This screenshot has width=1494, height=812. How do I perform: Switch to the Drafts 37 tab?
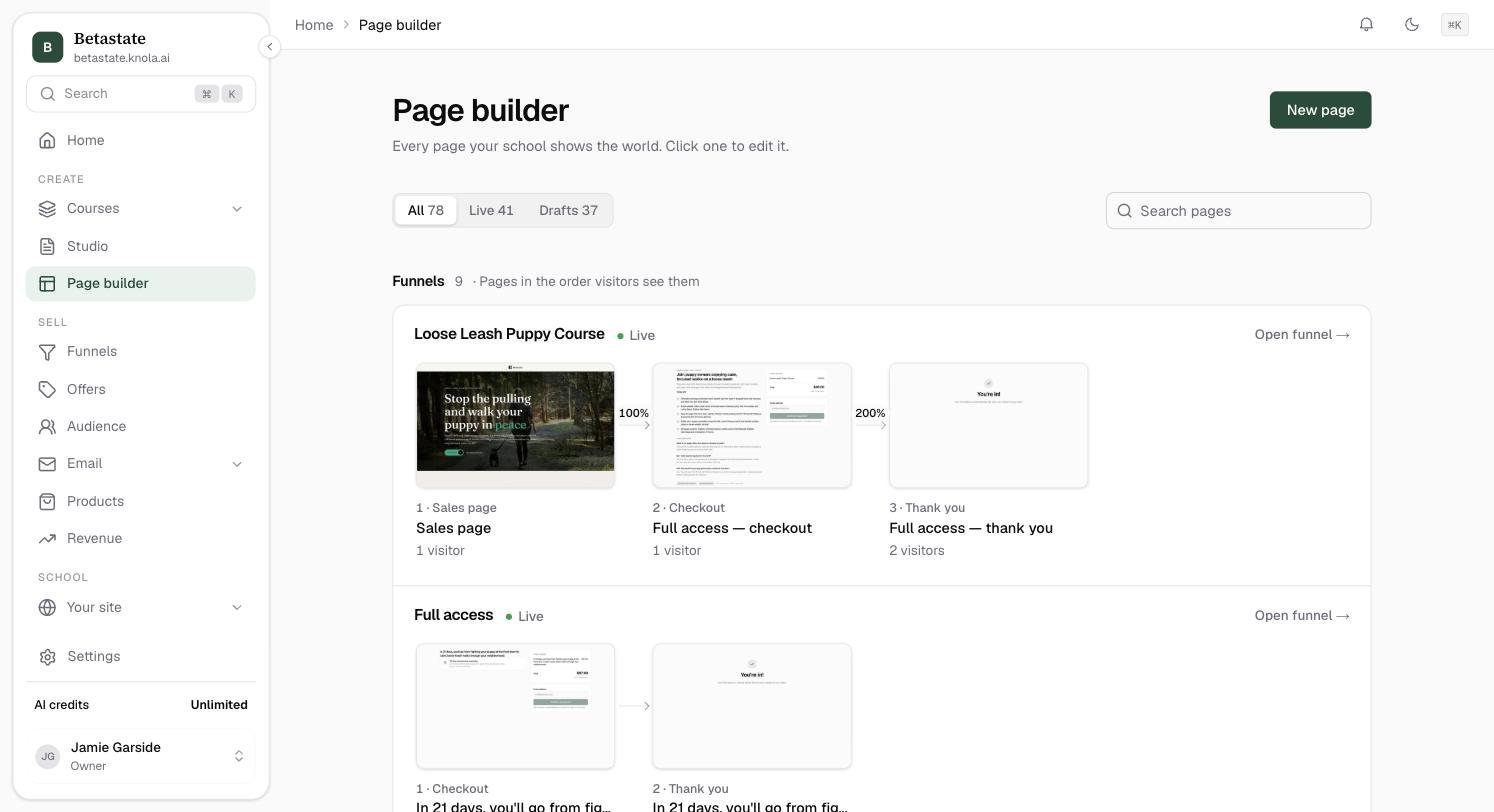(568, 211)
